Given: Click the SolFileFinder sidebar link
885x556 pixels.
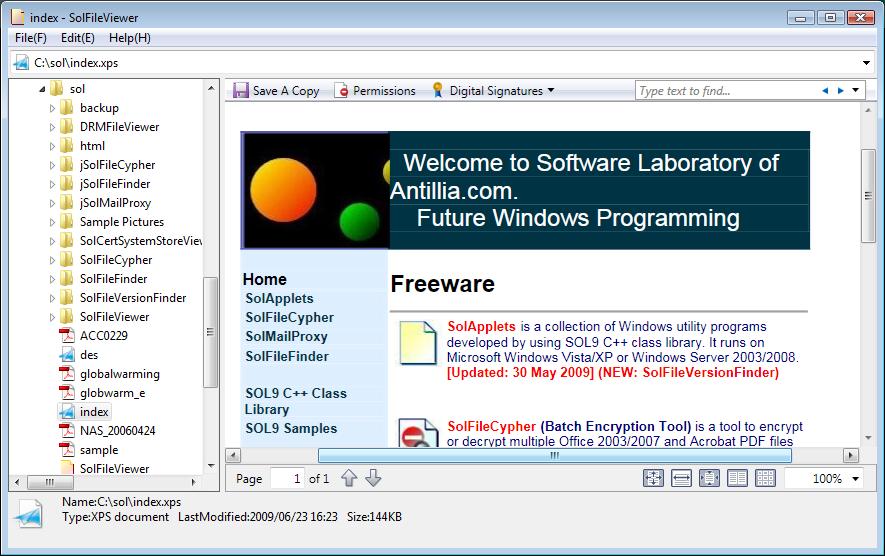Looking at the screenshot, I should tap(287, 356).
